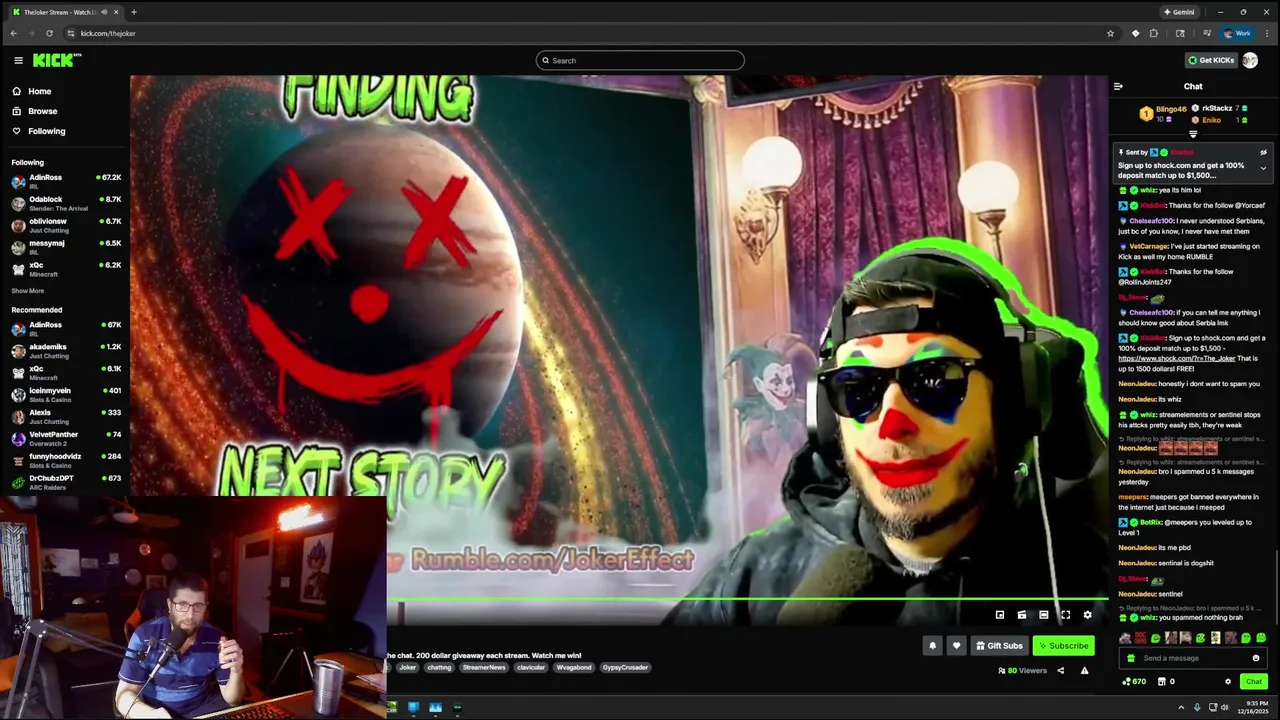Screen dimensions: 1280x720
Task: Expand the pinned message chevron
Action: pyautogui.click(x=1263, y=168)
